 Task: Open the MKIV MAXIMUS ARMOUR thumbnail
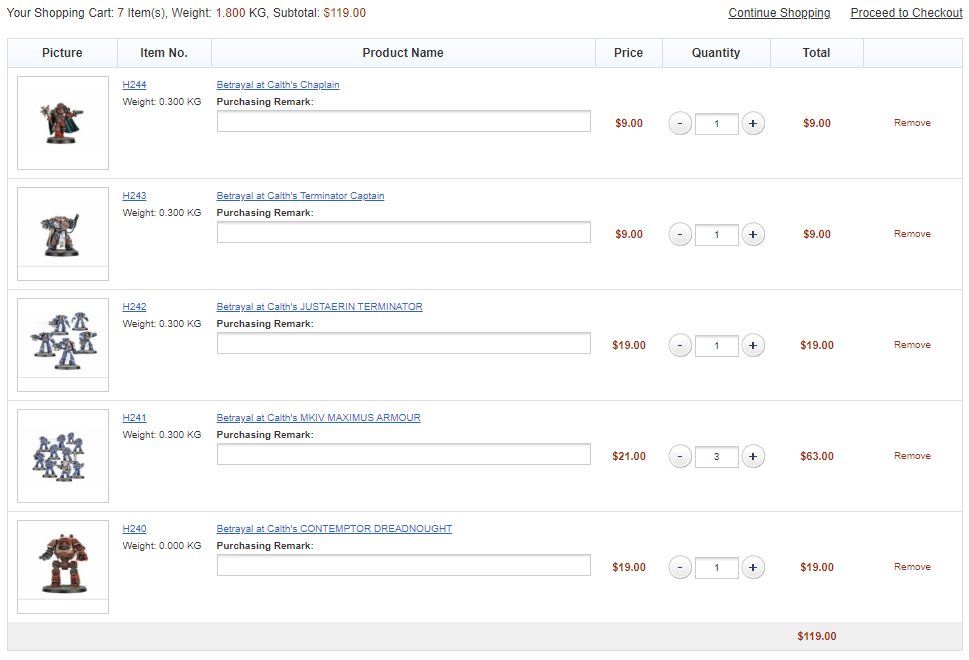click(x=62, y=456)
